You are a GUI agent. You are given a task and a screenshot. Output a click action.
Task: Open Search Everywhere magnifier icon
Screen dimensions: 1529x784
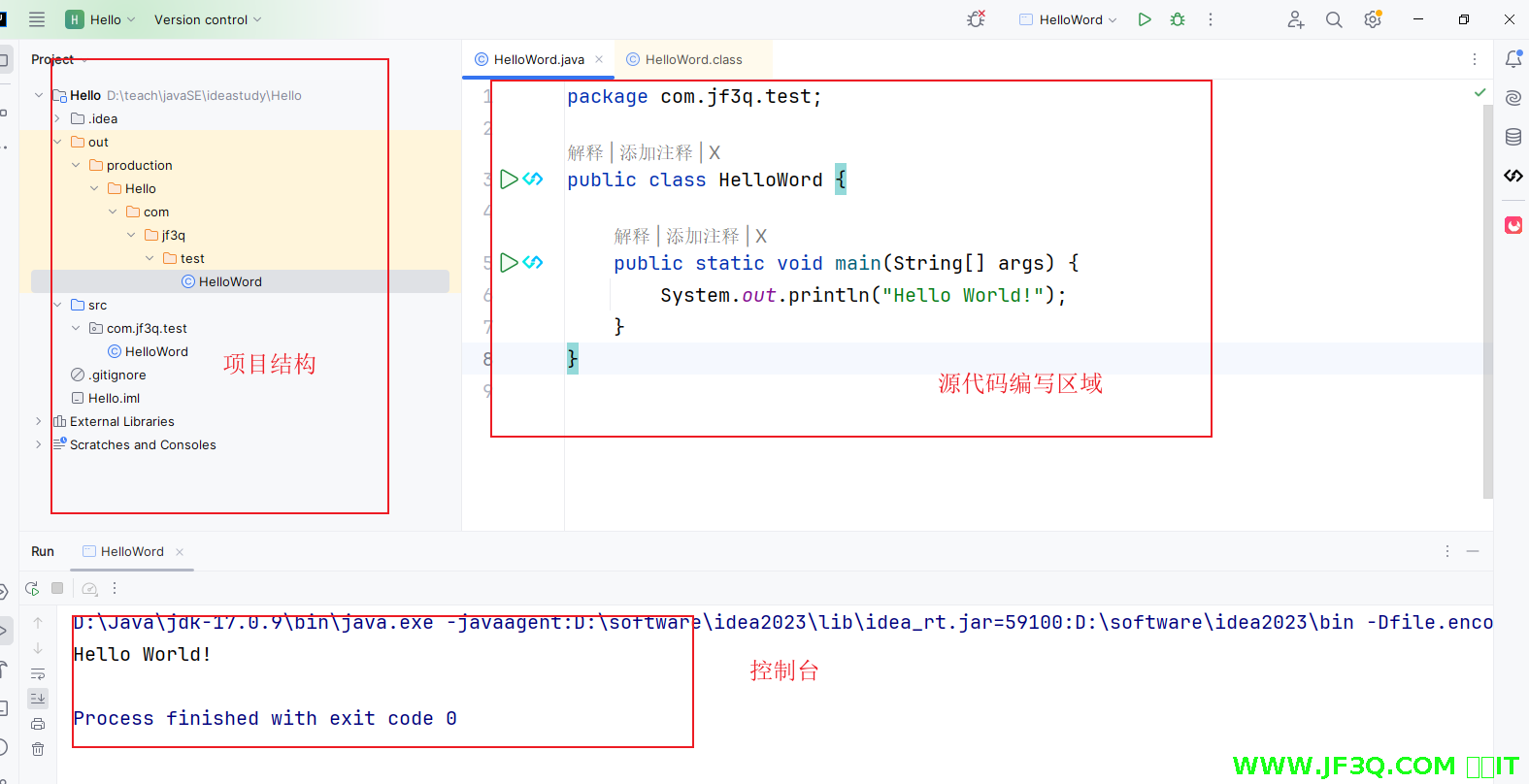click(x=1334, y=19)
